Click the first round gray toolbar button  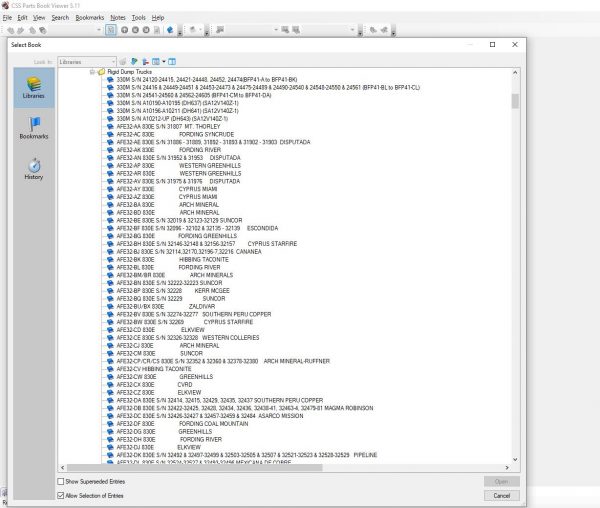[x=124, y=30]
